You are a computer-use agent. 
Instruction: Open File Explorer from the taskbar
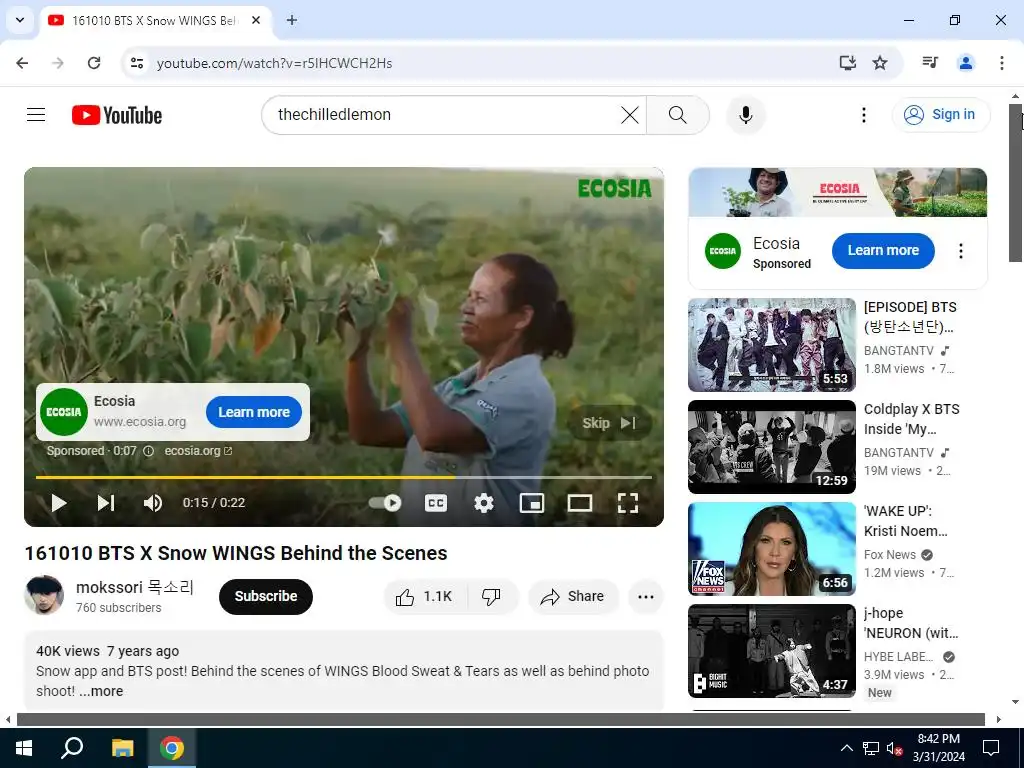[122, 748]
